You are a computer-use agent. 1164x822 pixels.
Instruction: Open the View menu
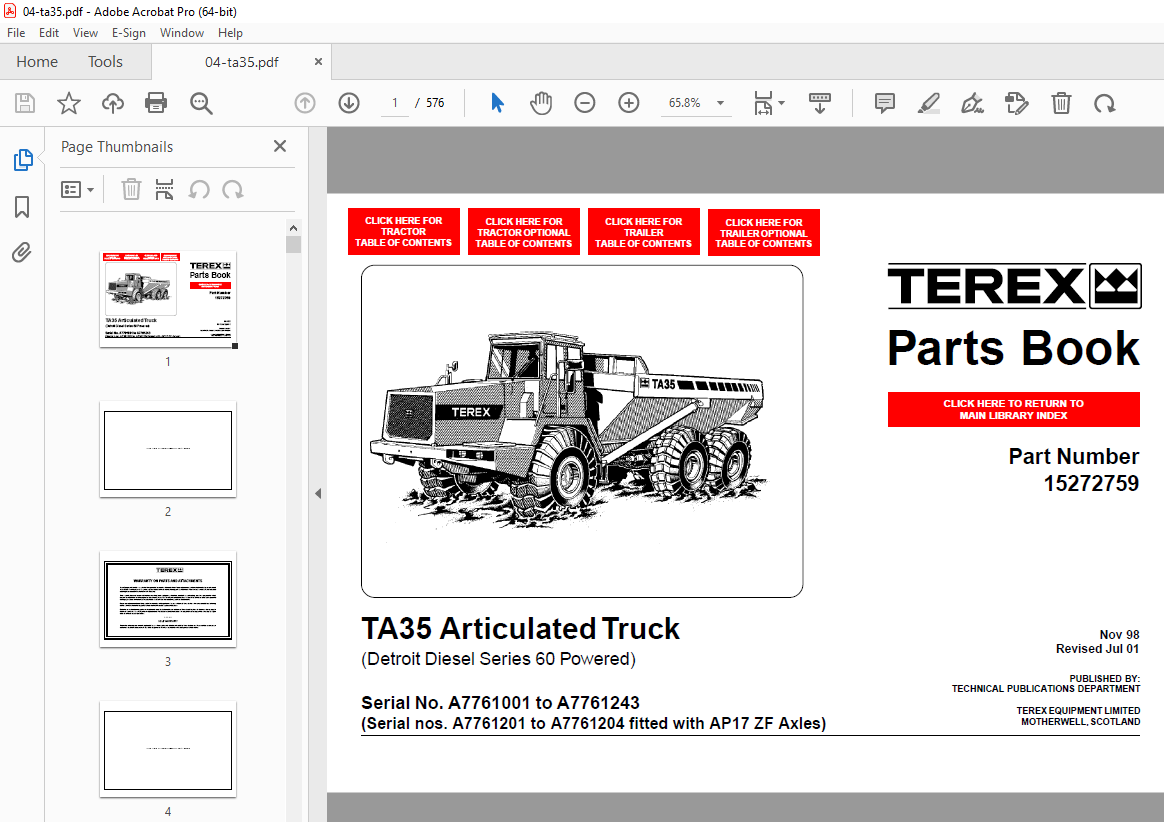85,33
